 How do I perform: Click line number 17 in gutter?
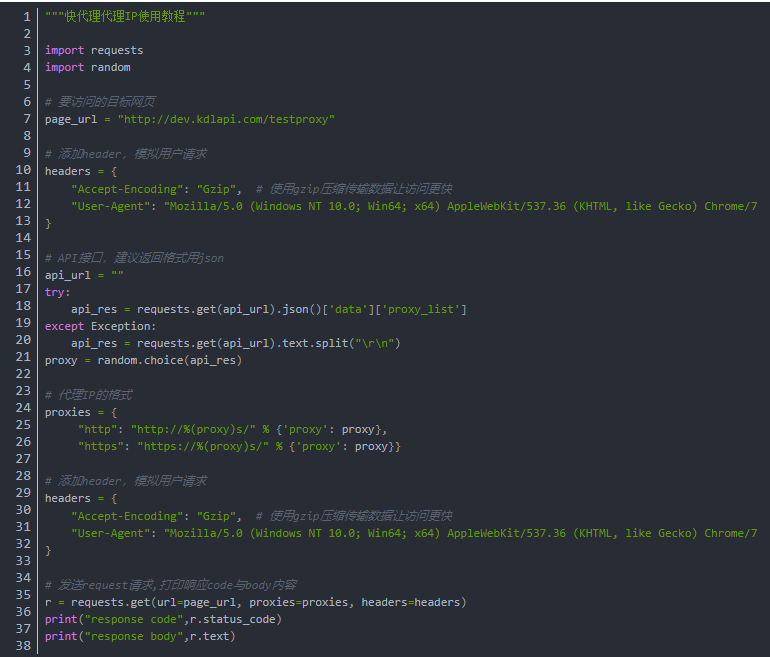(23, 289)
